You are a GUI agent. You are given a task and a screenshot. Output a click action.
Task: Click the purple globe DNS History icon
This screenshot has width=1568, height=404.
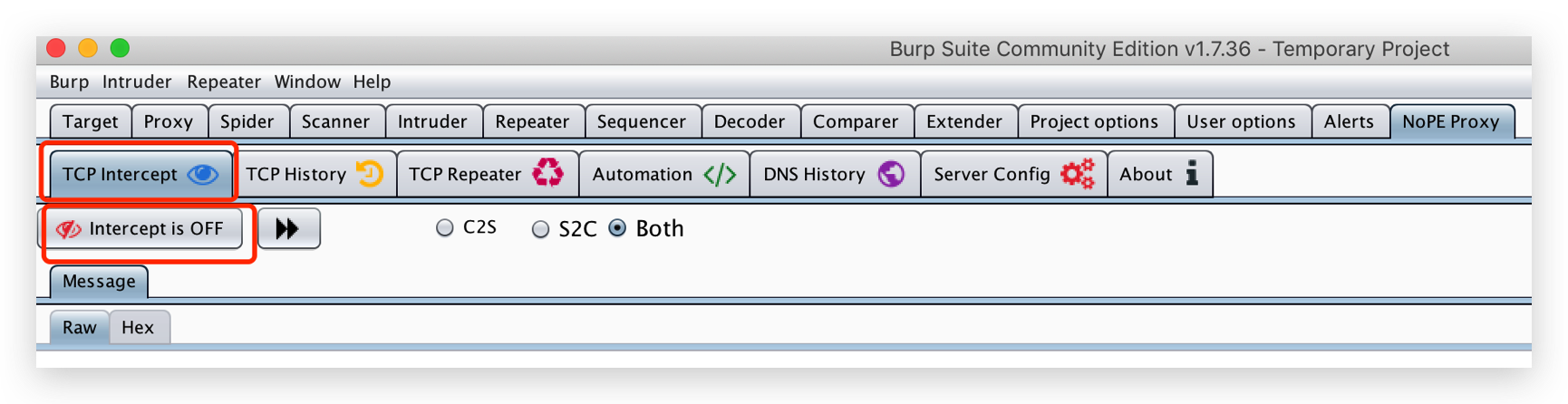[891, 173]
